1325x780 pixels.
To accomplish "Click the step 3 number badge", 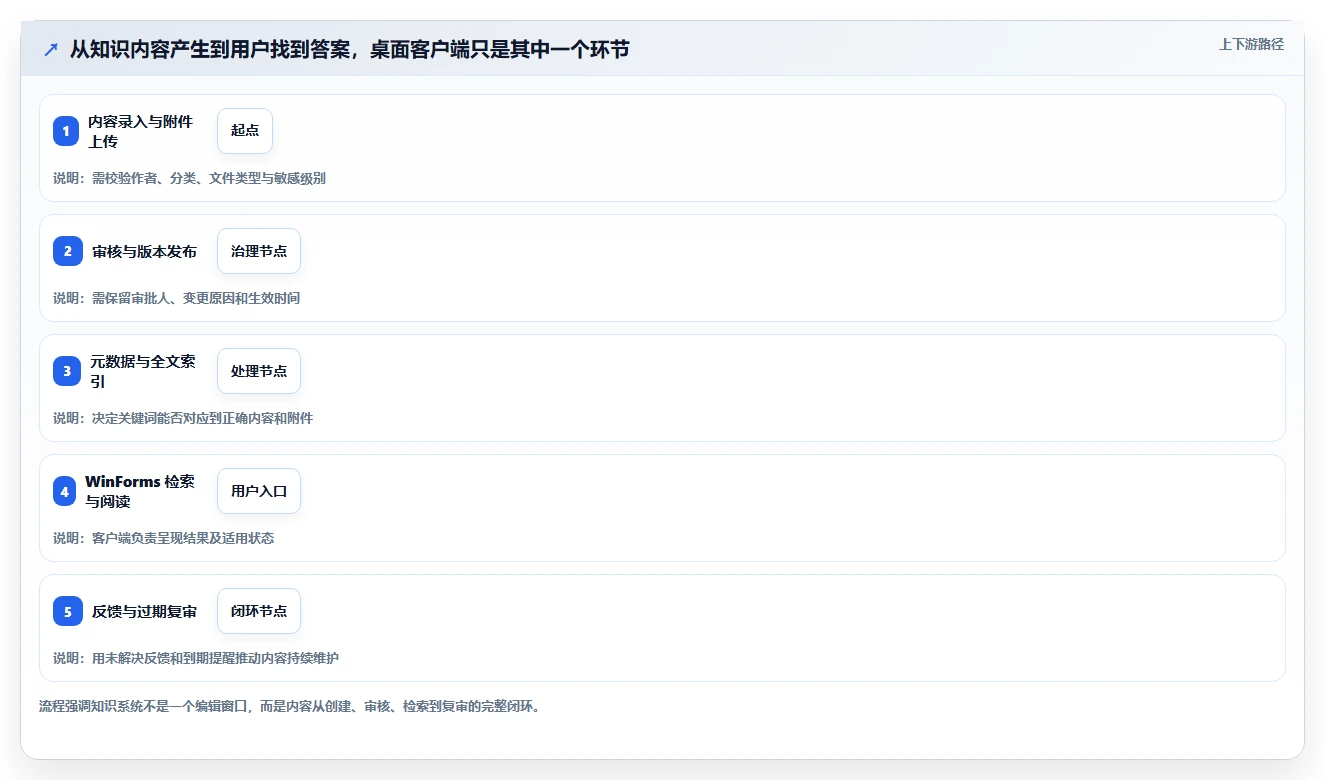I will [x=67, y=371].
